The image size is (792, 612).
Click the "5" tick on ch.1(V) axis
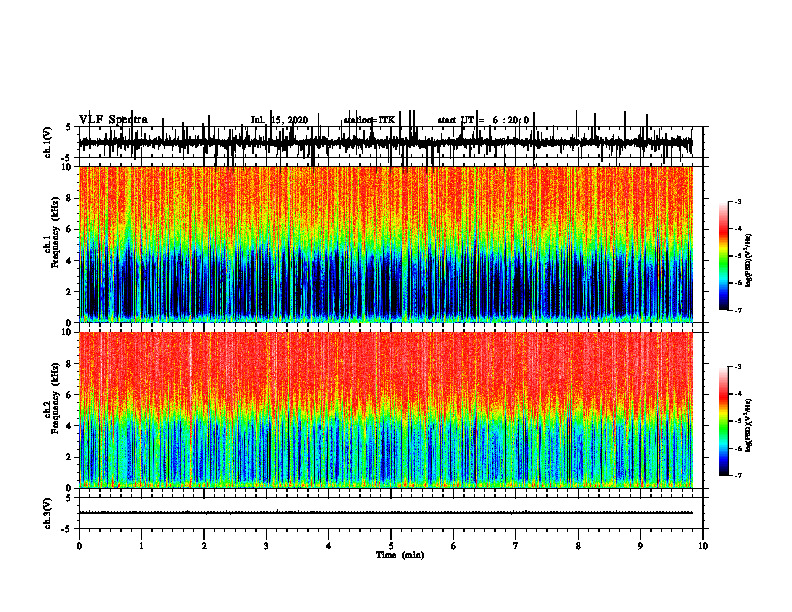(67, 128)
